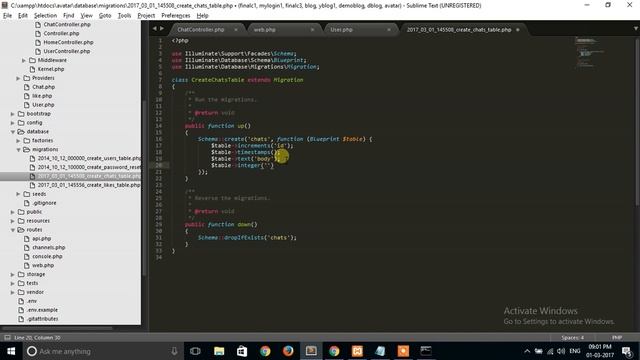Open like.php in sidebar
Image resolution: width=640 pixels, height=360 pixels.
tap(42, 96)
